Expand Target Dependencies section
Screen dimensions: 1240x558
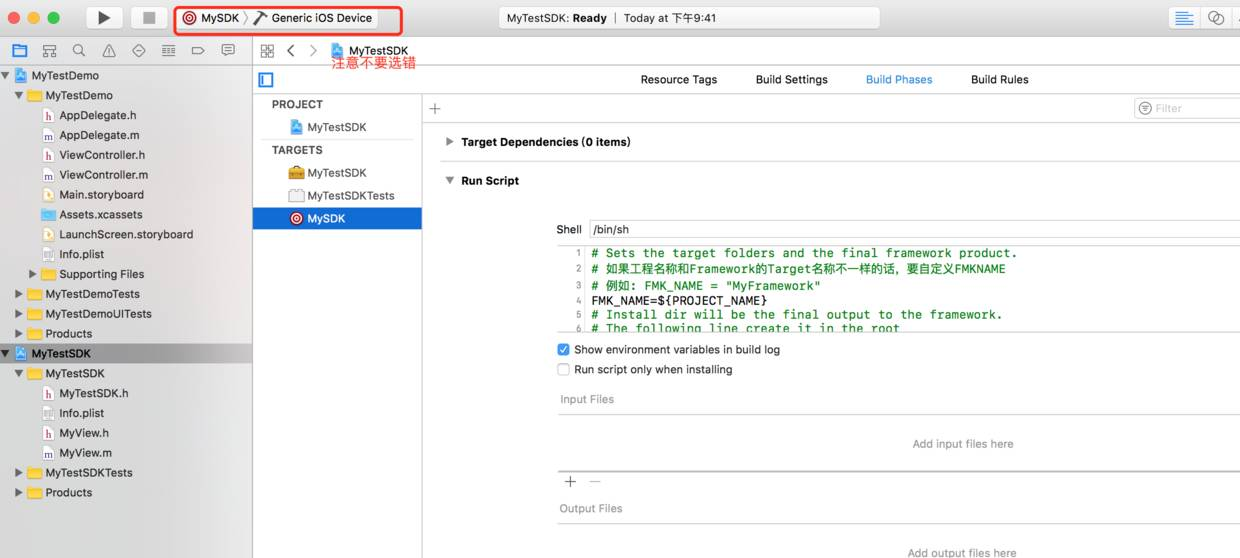pyautogui.click(x=449, y=142)
